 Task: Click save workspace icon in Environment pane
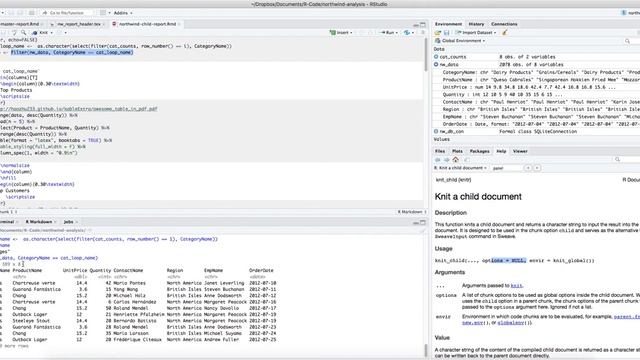[x=447, y=33]
